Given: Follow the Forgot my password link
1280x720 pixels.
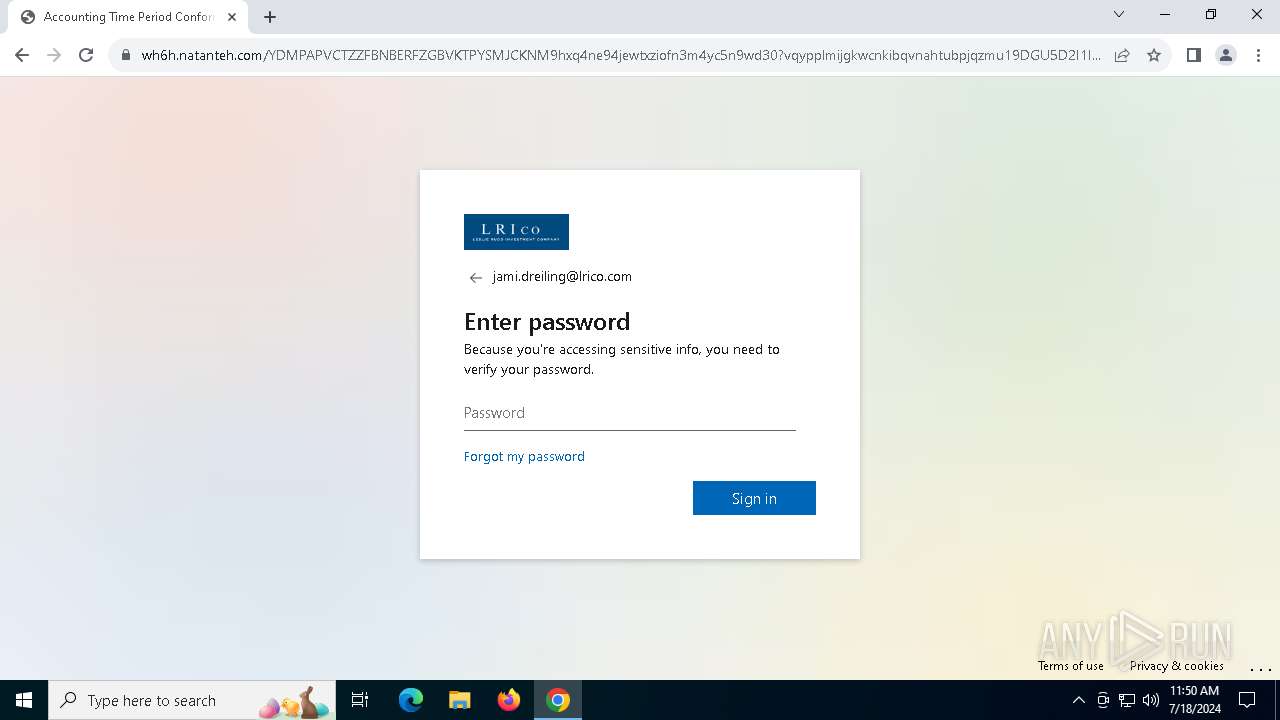Looking at the screenshot, I should [524, 456].
